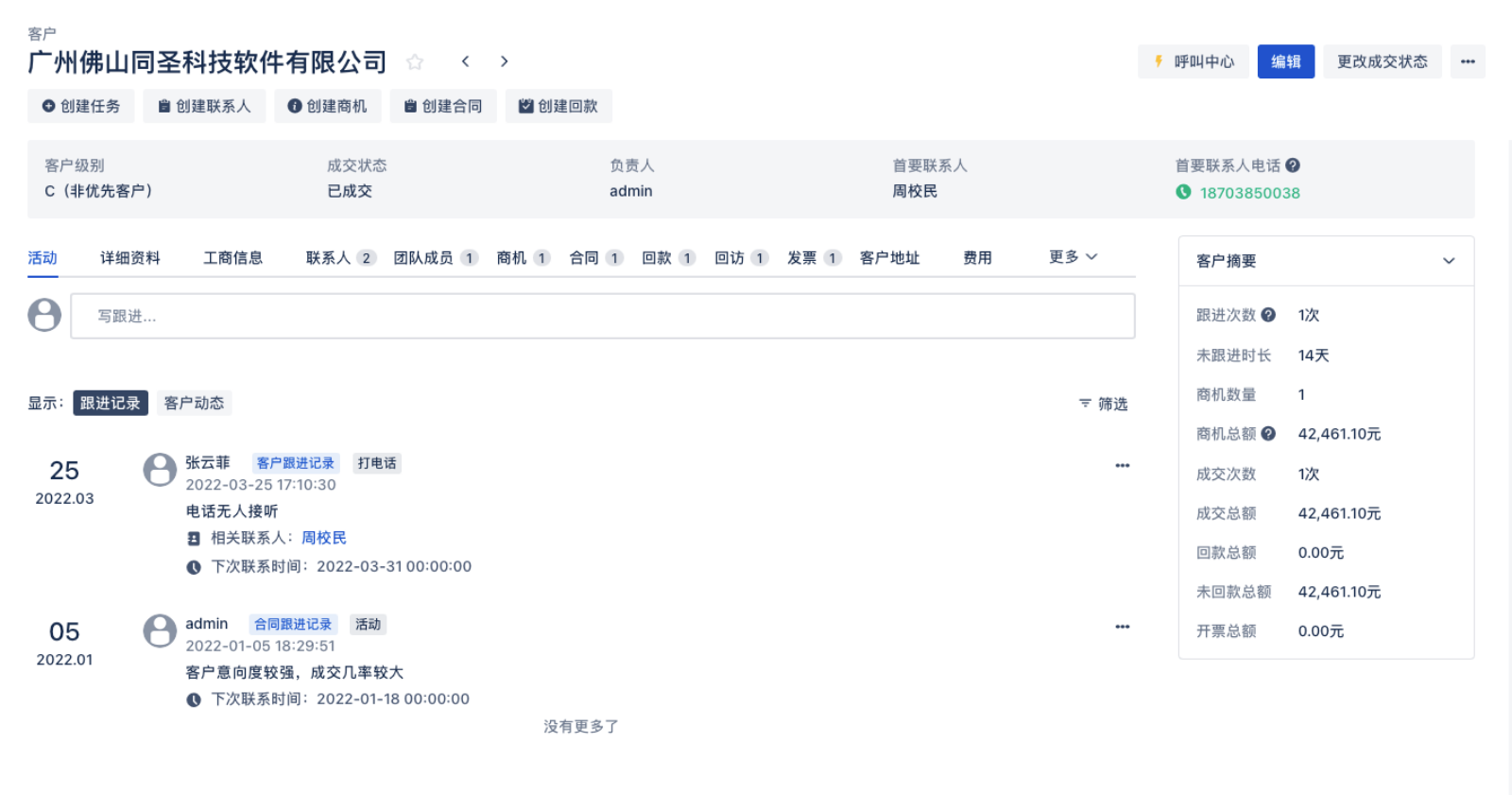Screen dimensions: 1512x795
Task: Show 跟进记录 entries
Action: click(x=111, y=404)
